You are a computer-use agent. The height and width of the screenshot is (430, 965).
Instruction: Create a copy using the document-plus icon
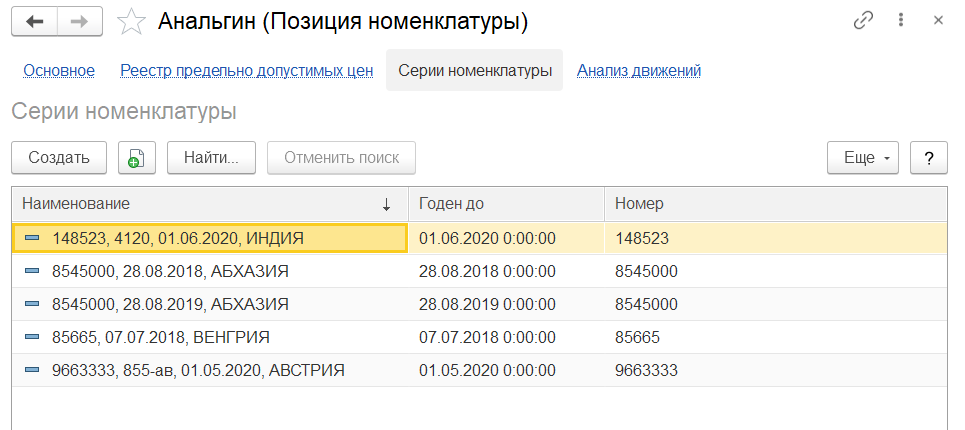pos(137,158)
